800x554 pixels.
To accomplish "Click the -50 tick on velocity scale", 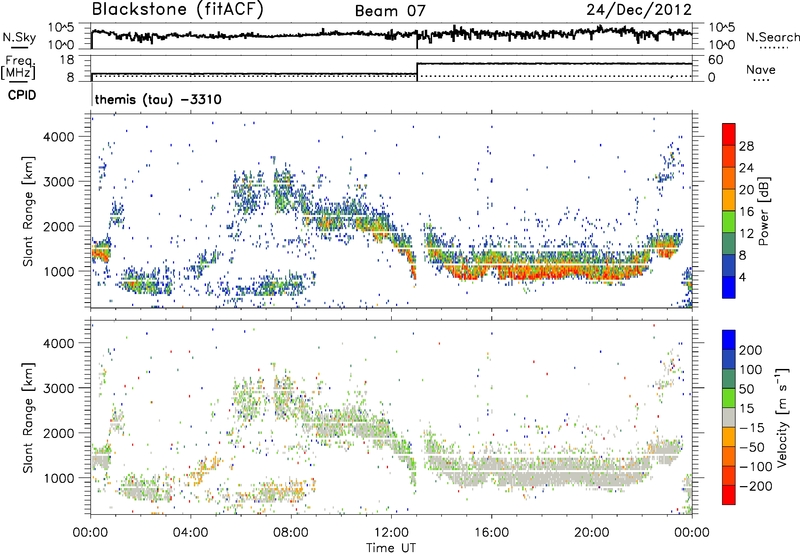I will pos(753,447).
